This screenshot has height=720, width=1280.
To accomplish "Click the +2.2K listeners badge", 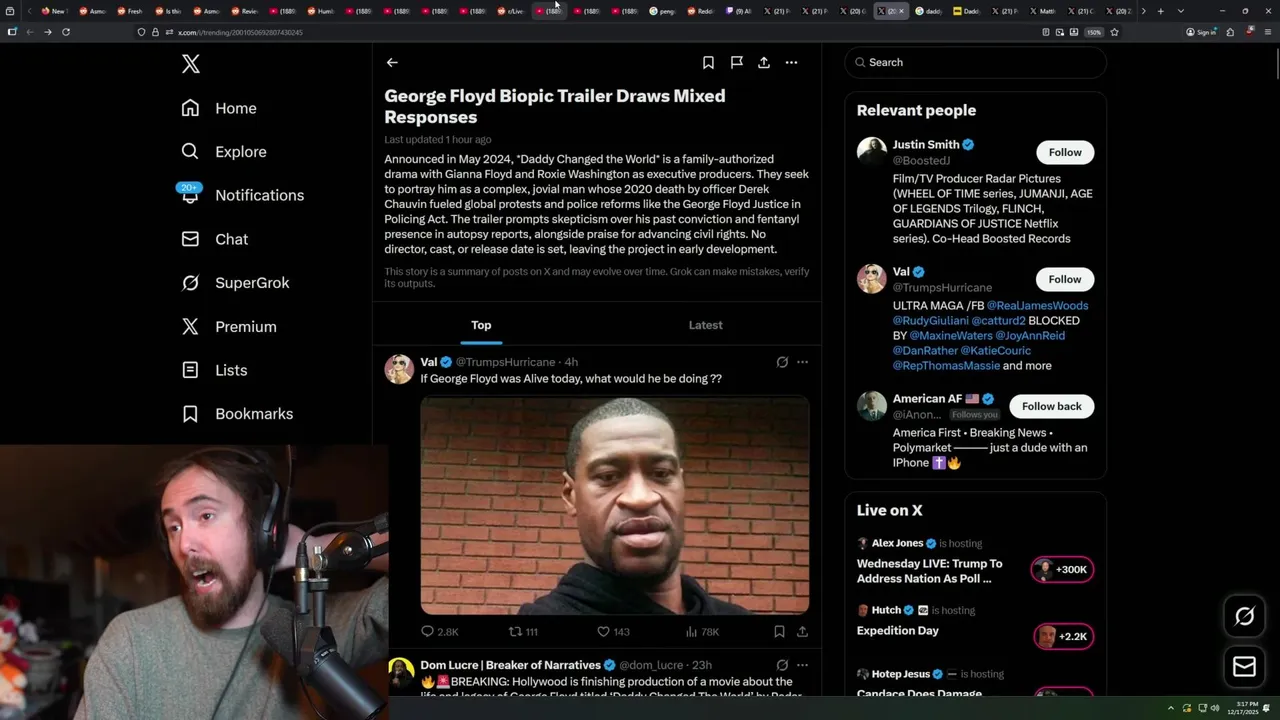I will (1063, 637).
